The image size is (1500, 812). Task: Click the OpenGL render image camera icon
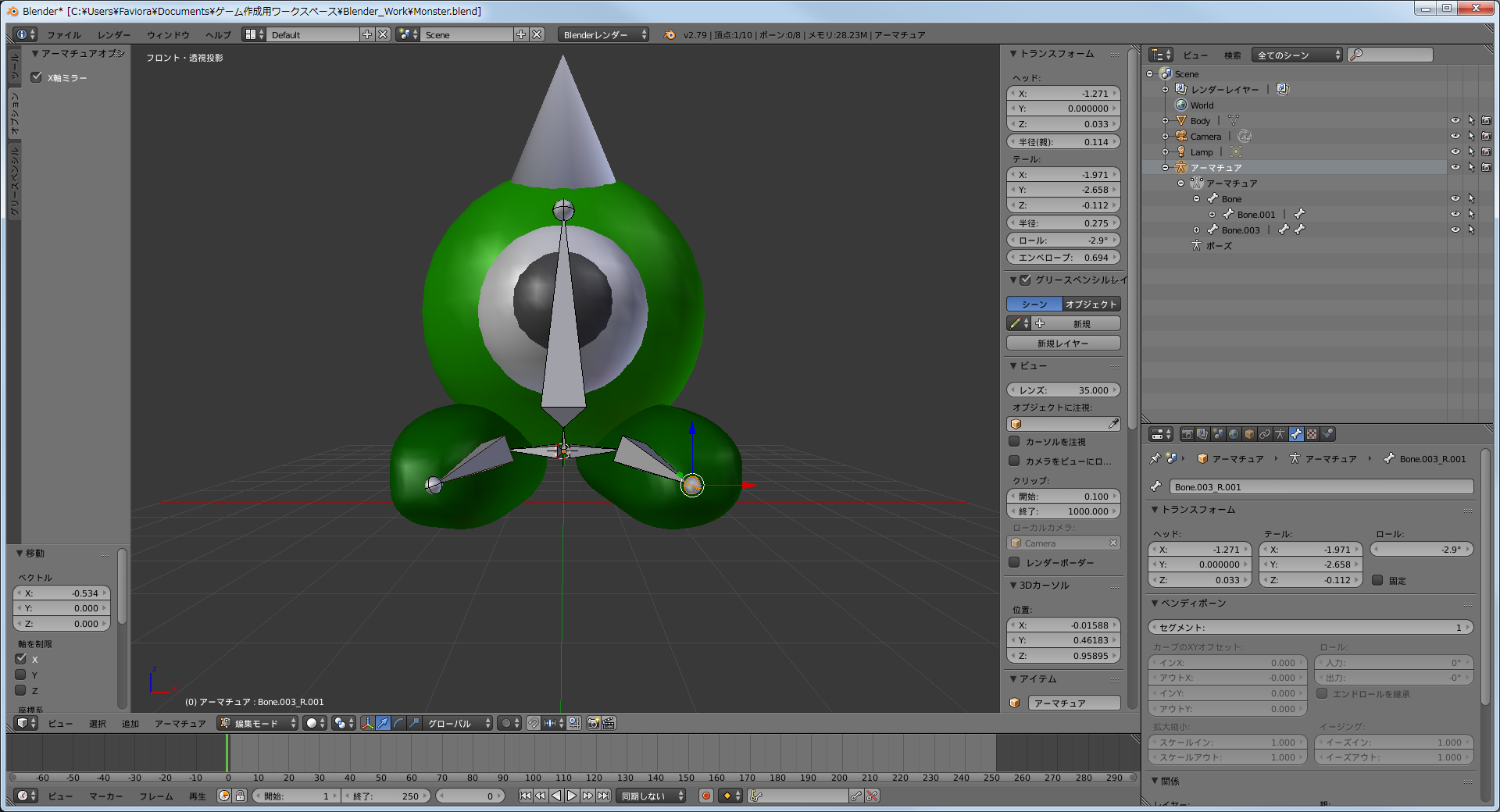click(594, 723)
